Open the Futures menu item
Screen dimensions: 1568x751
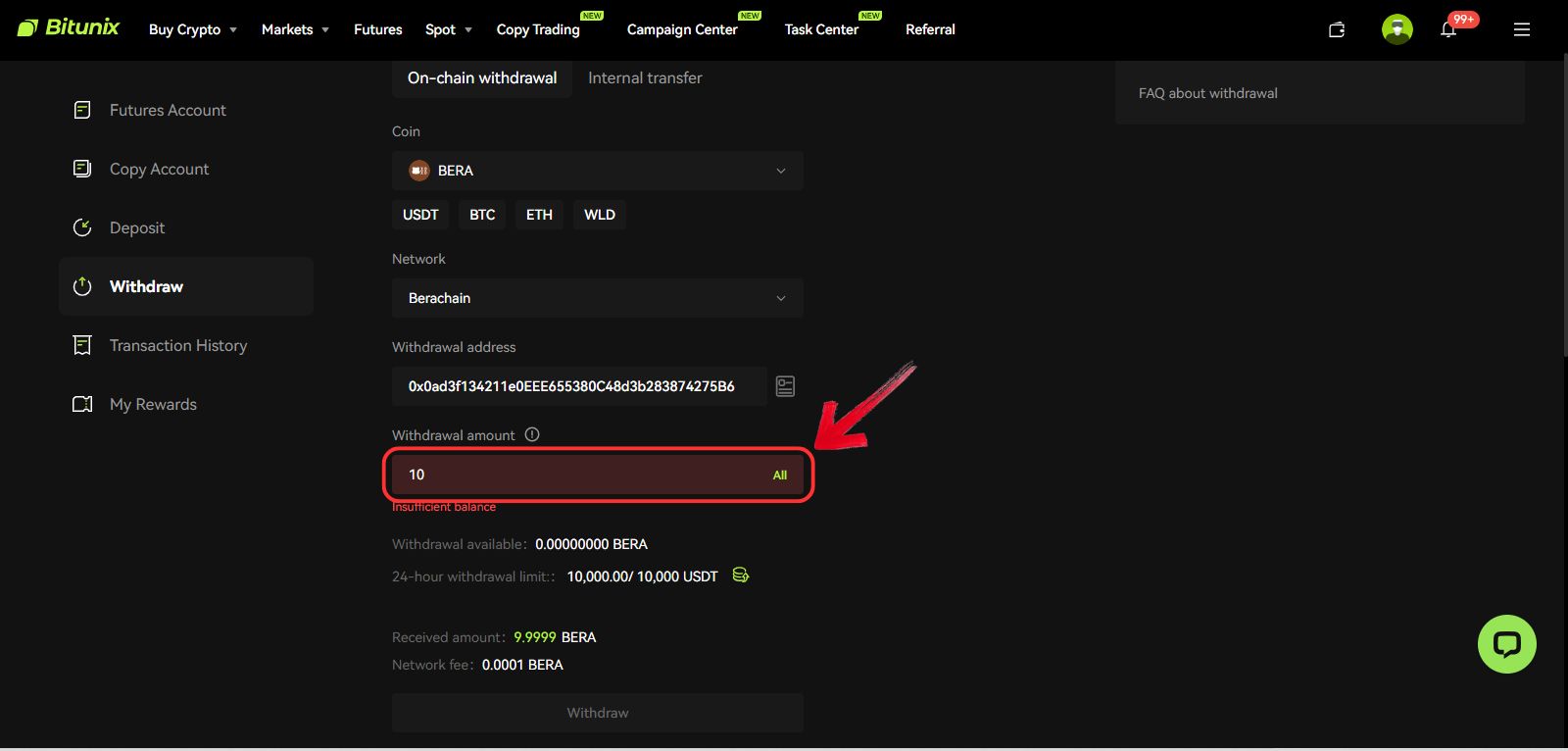click(378, 29)
